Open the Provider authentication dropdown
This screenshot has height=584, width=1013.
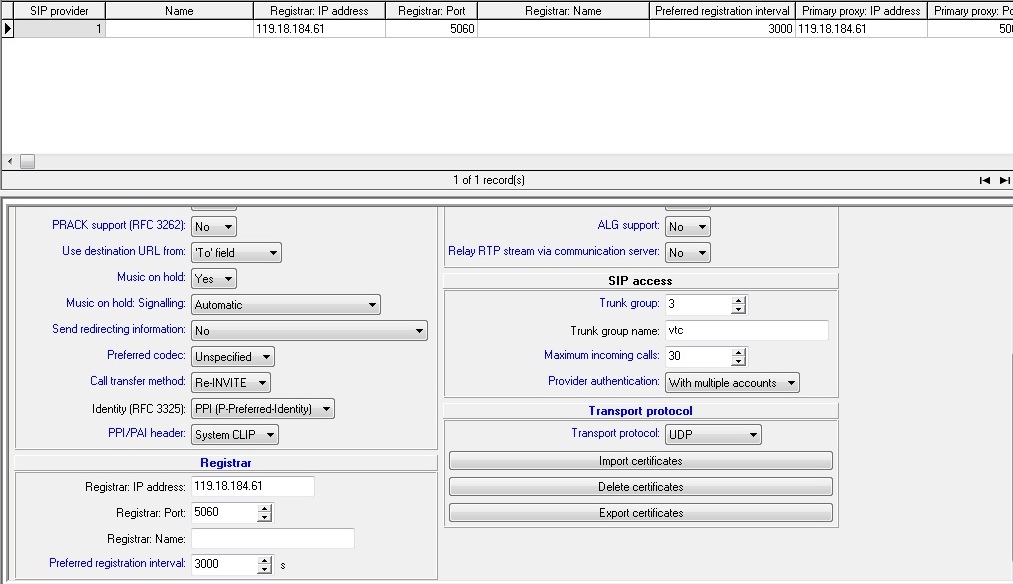click(x=733, y=382)
